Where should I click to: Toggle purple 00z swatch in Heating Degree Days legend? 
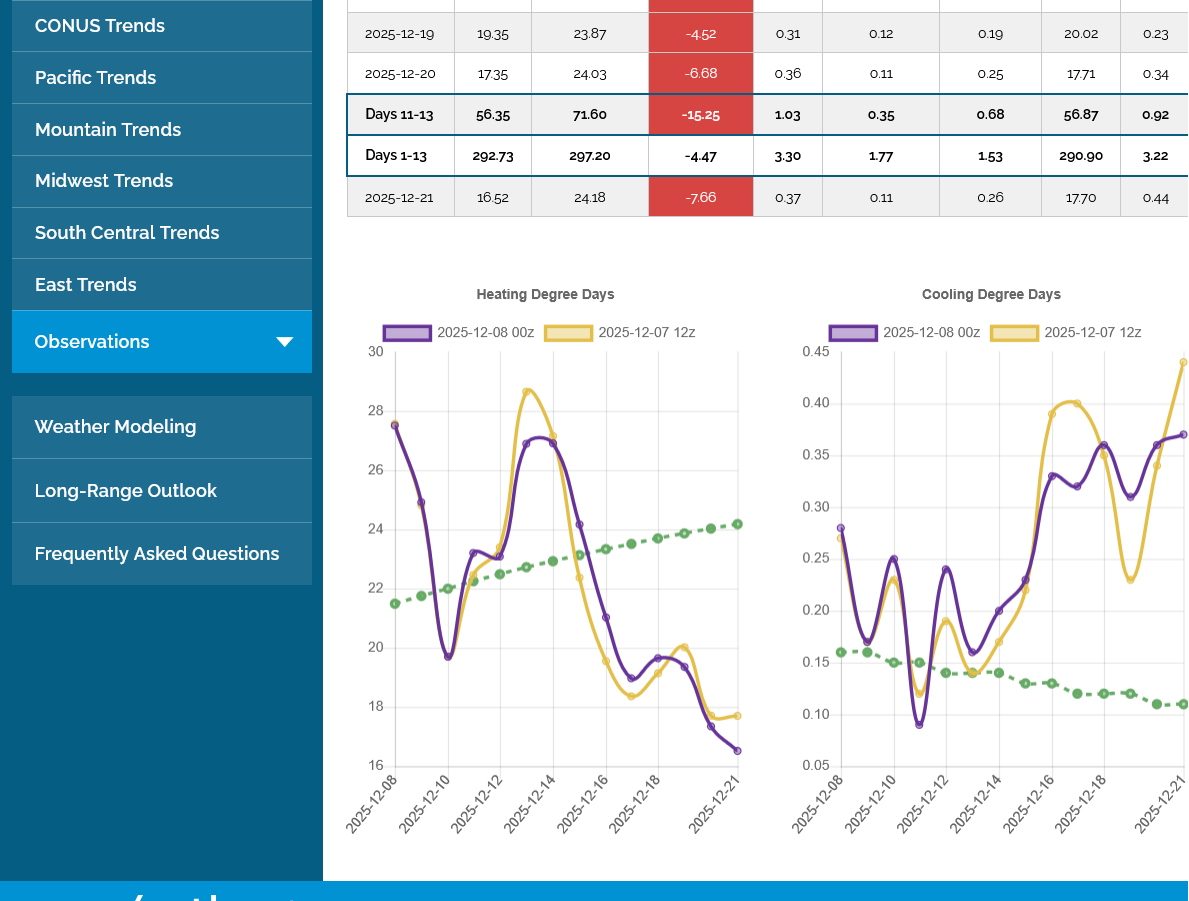click(407, 333)
